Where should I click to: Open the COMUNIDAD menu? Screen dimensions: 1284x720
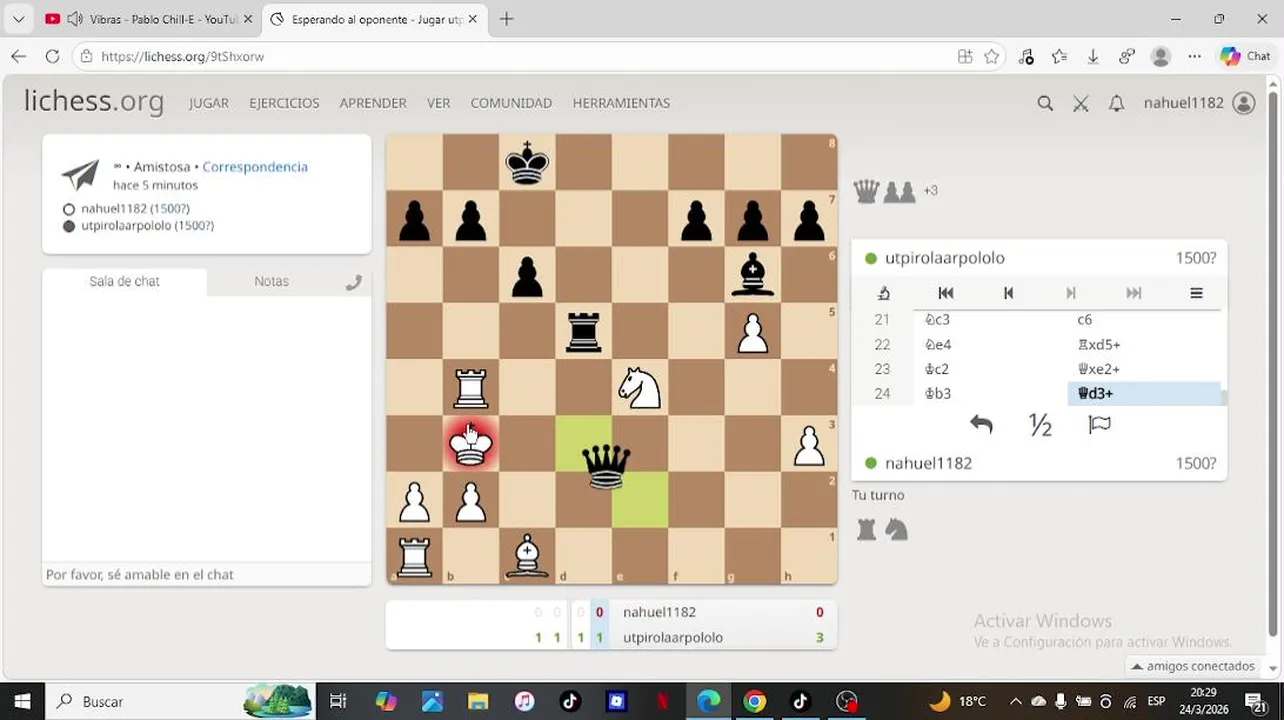pos(511,103)
